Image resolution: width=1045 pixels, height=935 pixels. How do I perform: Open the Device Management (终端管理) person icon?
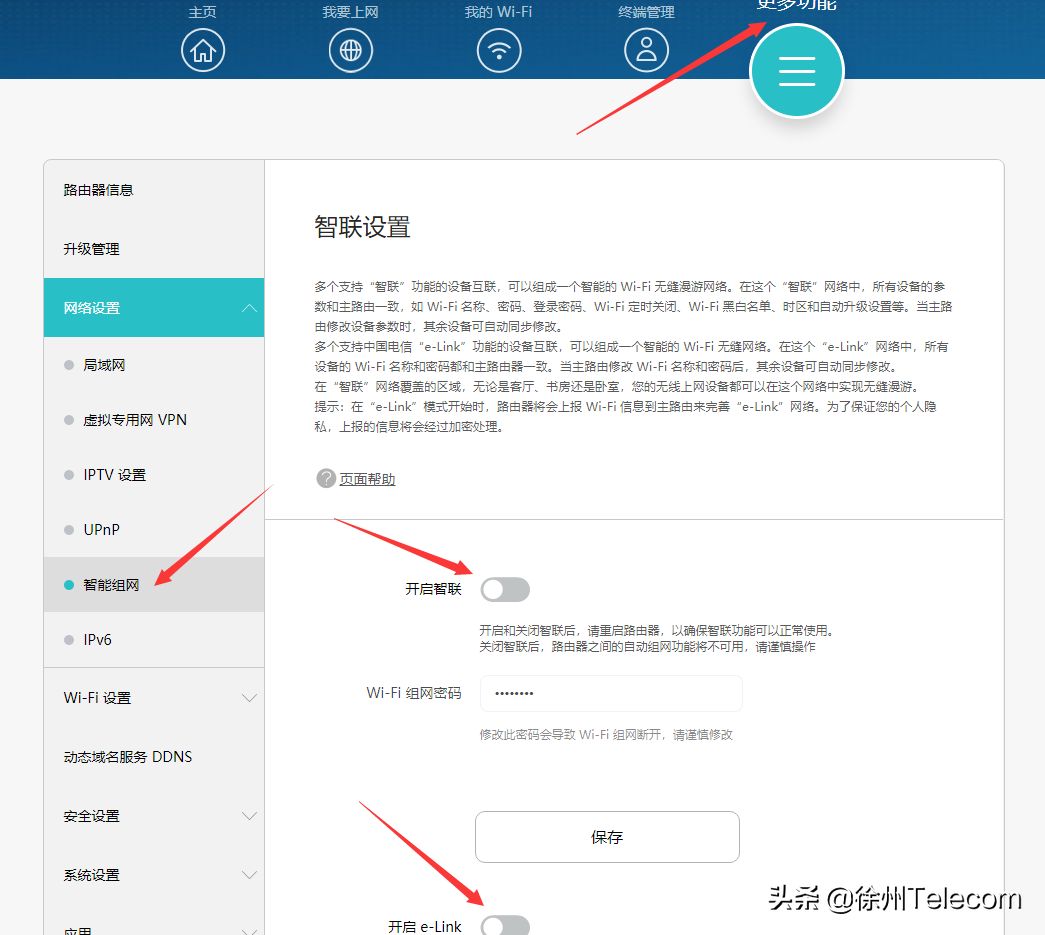click(x=646, y=50)
